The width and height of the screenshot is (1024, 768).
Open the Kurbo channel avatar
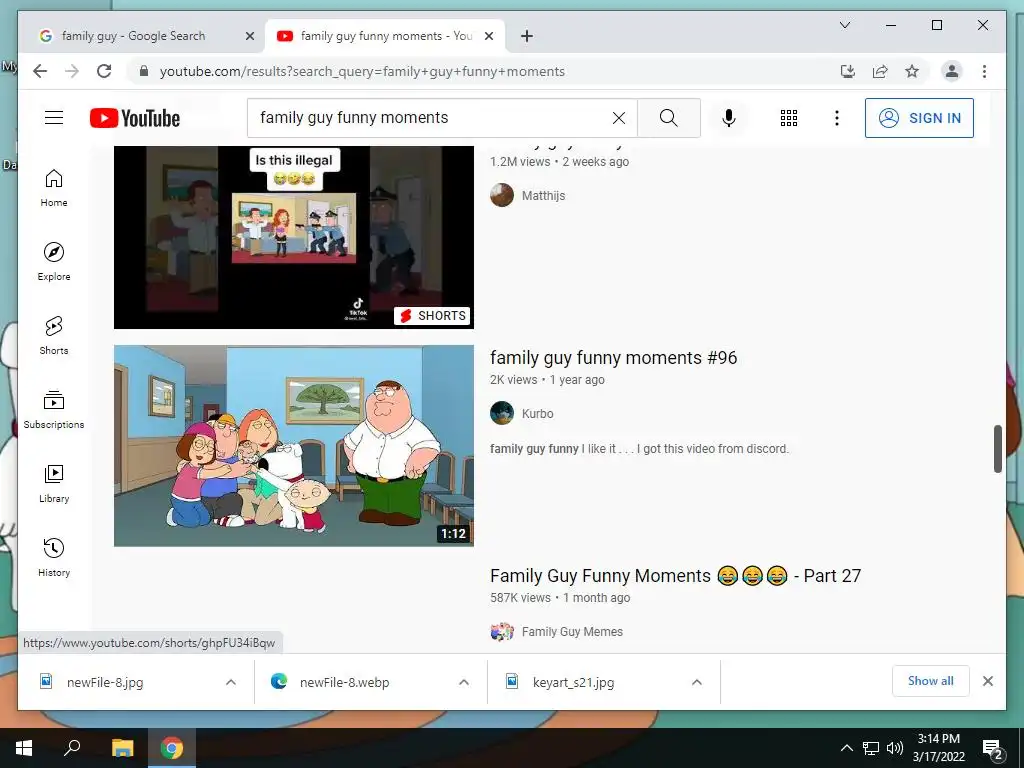coord(502,413)
